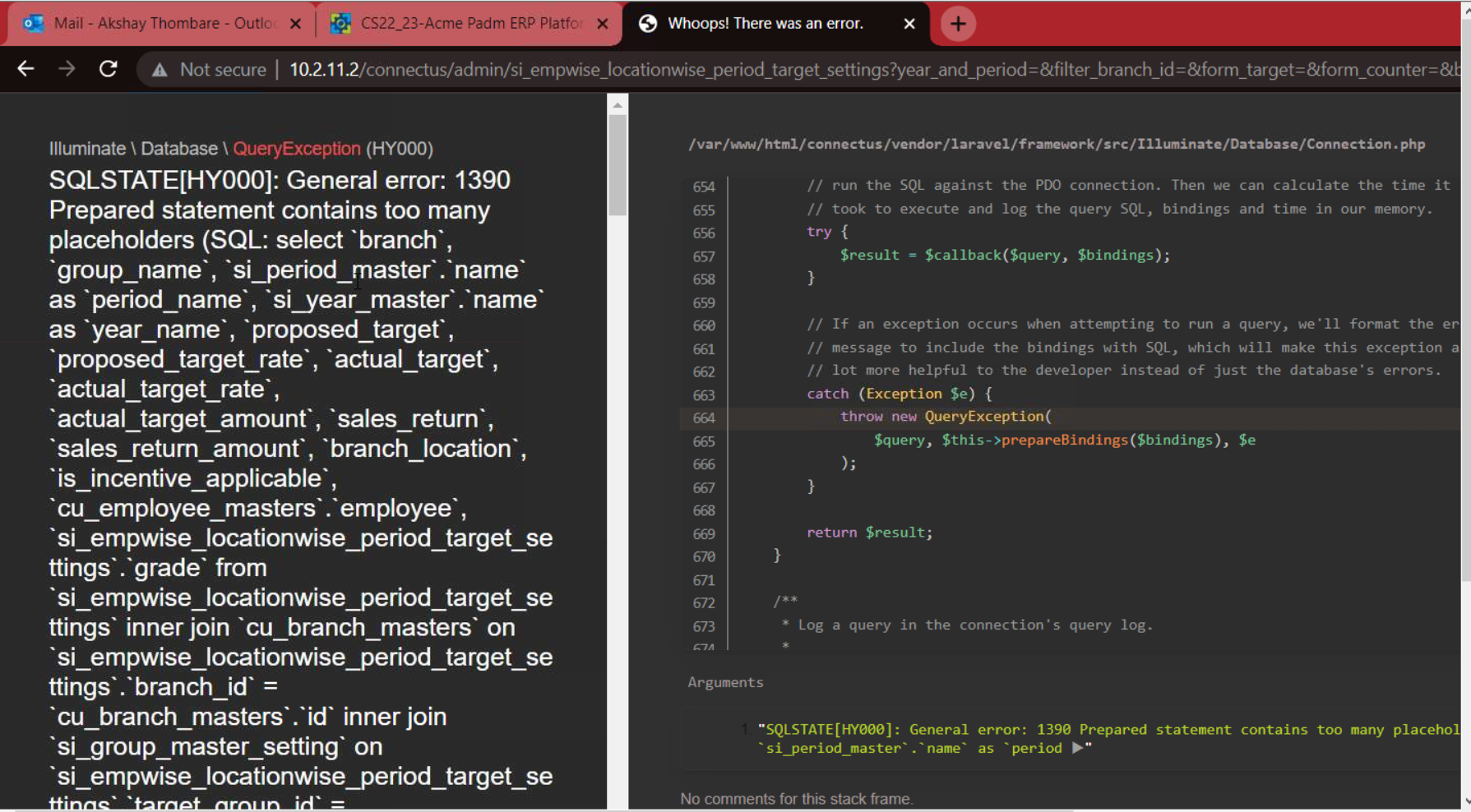
Task: Close the Whoops! There was an error tab
Action: 909,24
